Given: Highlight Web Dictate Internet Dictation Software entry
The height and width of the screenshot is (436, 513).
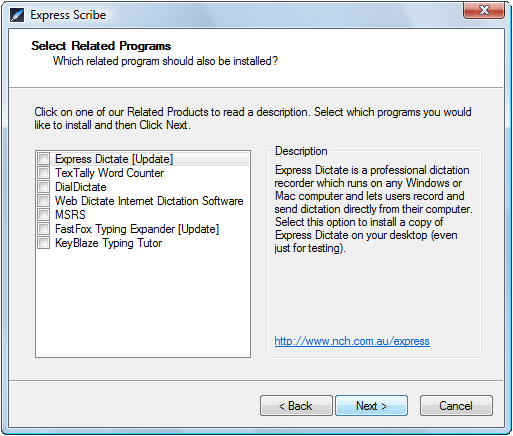Looking at the screenshot, I should click(149, 201).
